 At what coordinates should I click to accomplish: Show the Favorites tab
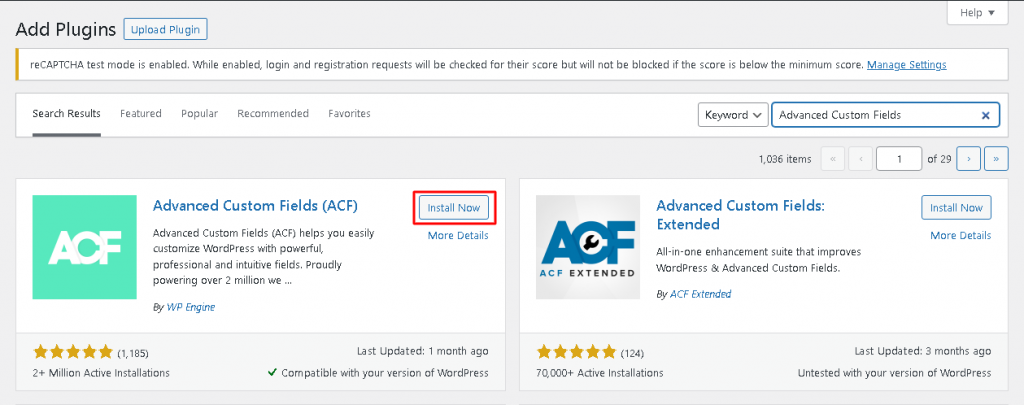coord(349,114)
